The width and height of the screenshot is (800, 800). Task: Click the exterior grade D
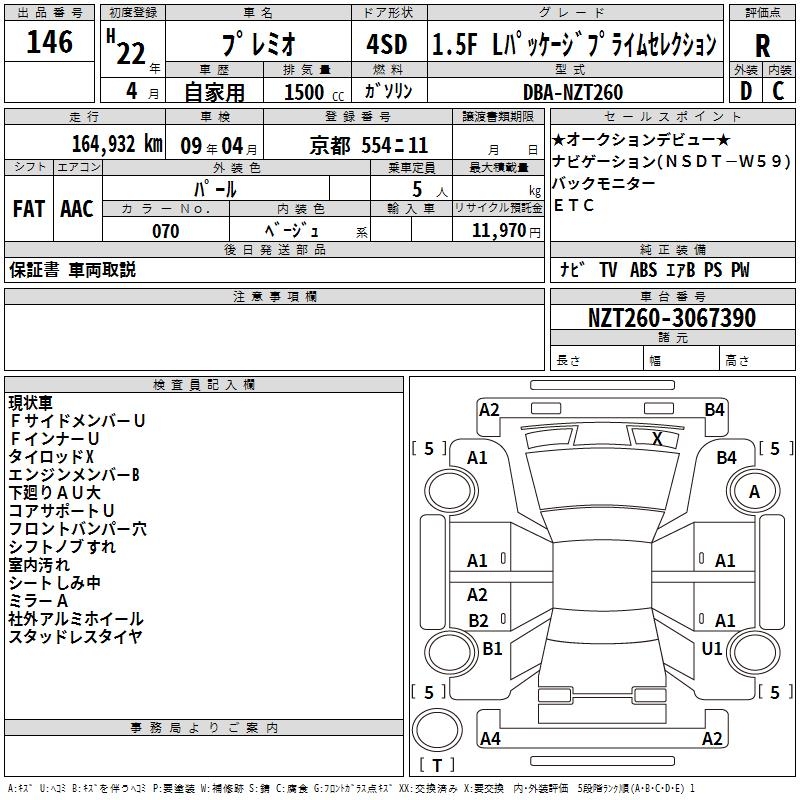(745, 91)
